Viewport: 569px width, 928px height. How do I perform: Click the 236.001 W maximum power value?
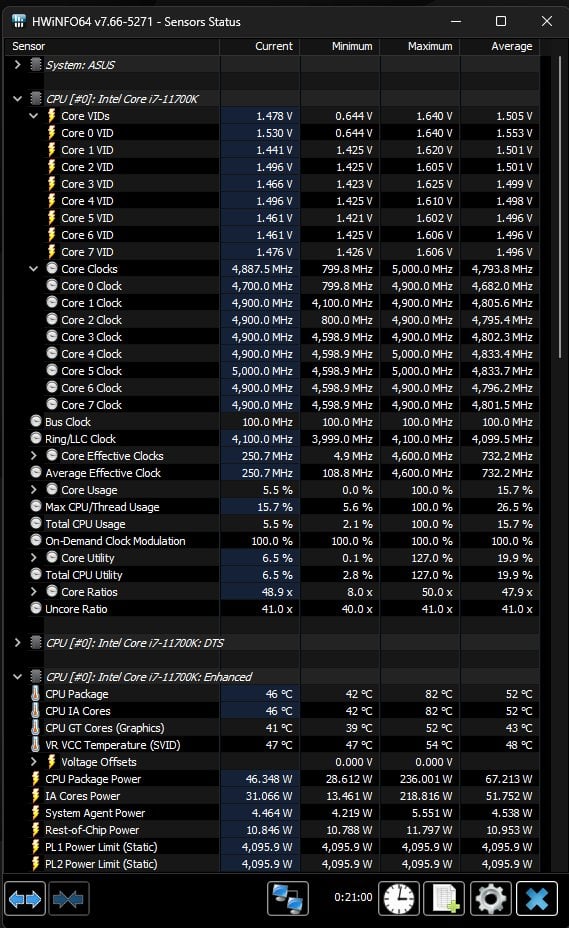click(425, 779)
